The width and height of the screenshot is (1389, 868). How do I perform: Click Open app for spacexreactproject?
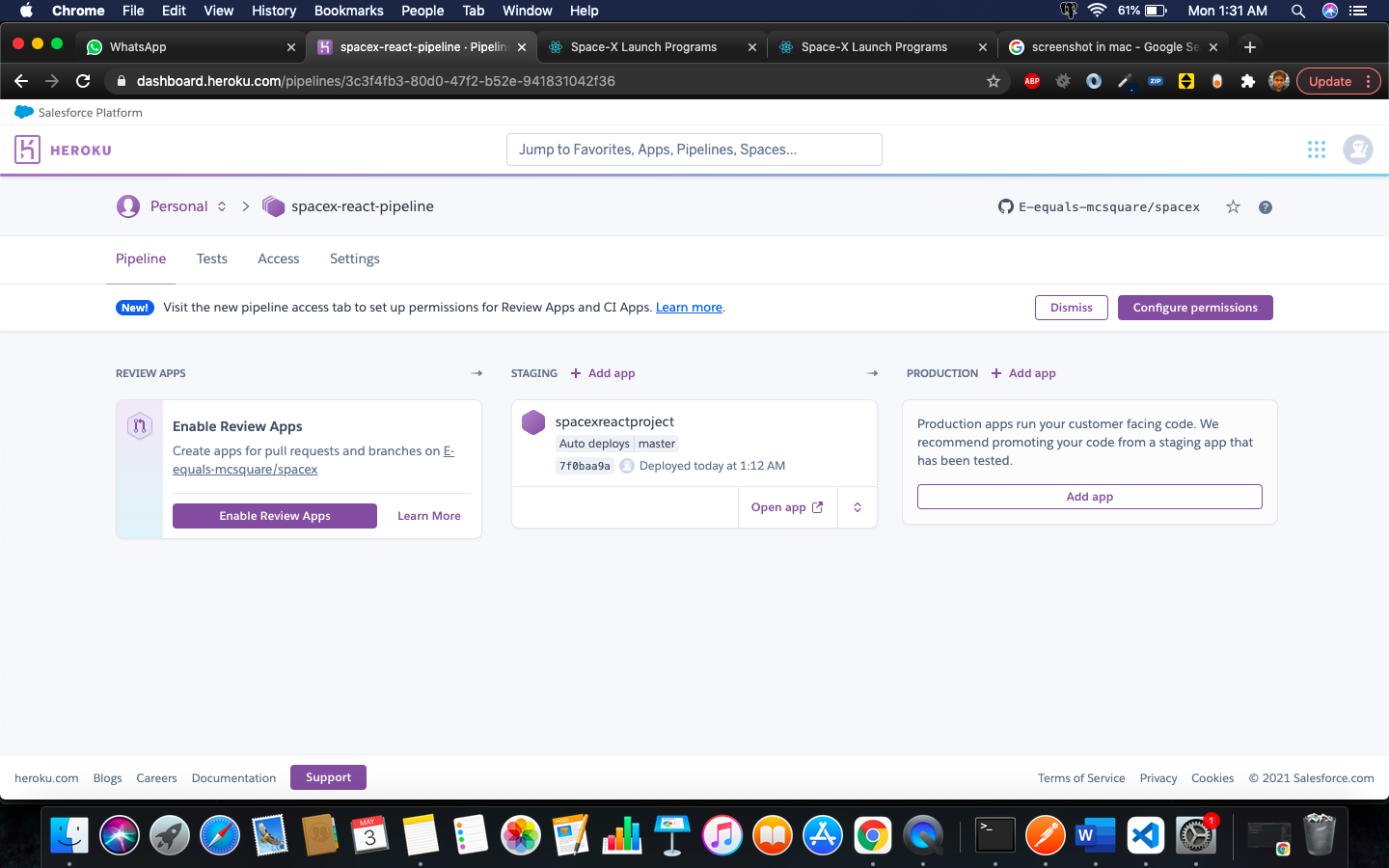tap(787, 507)
